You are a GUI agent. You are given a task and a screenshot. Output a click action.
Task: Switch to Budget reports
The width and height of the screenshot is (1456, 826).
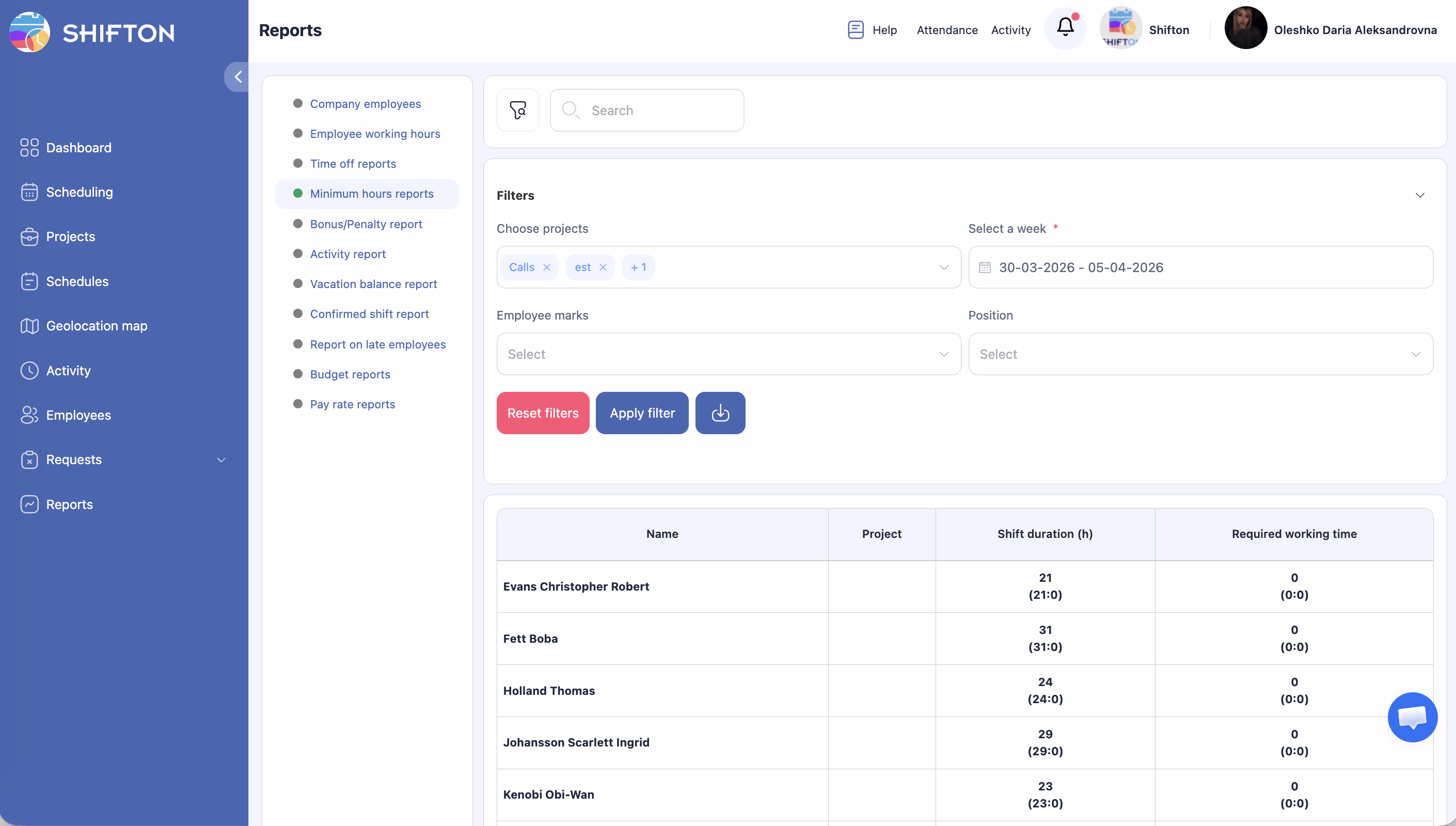click(350, 374)
